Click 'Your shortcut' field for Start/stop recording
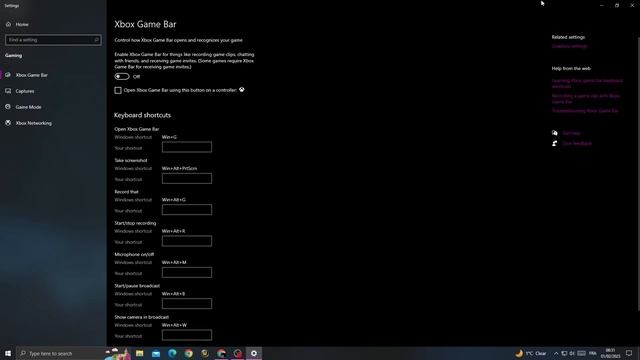The width and height of the screenshot is (640, 360). [x=187, y=241]
